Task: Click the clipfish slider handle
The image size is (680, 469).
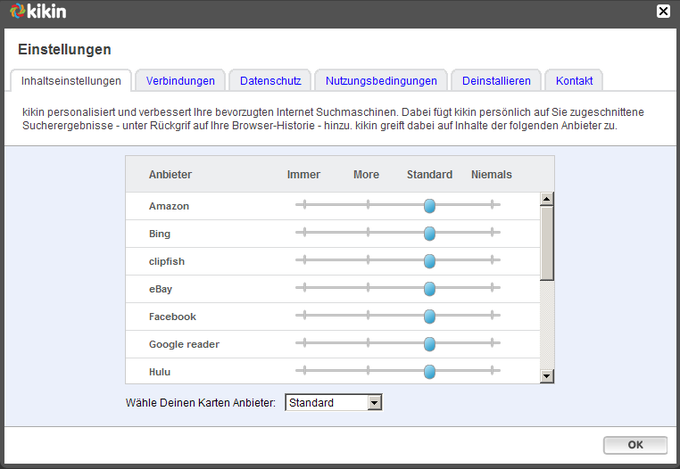Action: click(429, 261)
